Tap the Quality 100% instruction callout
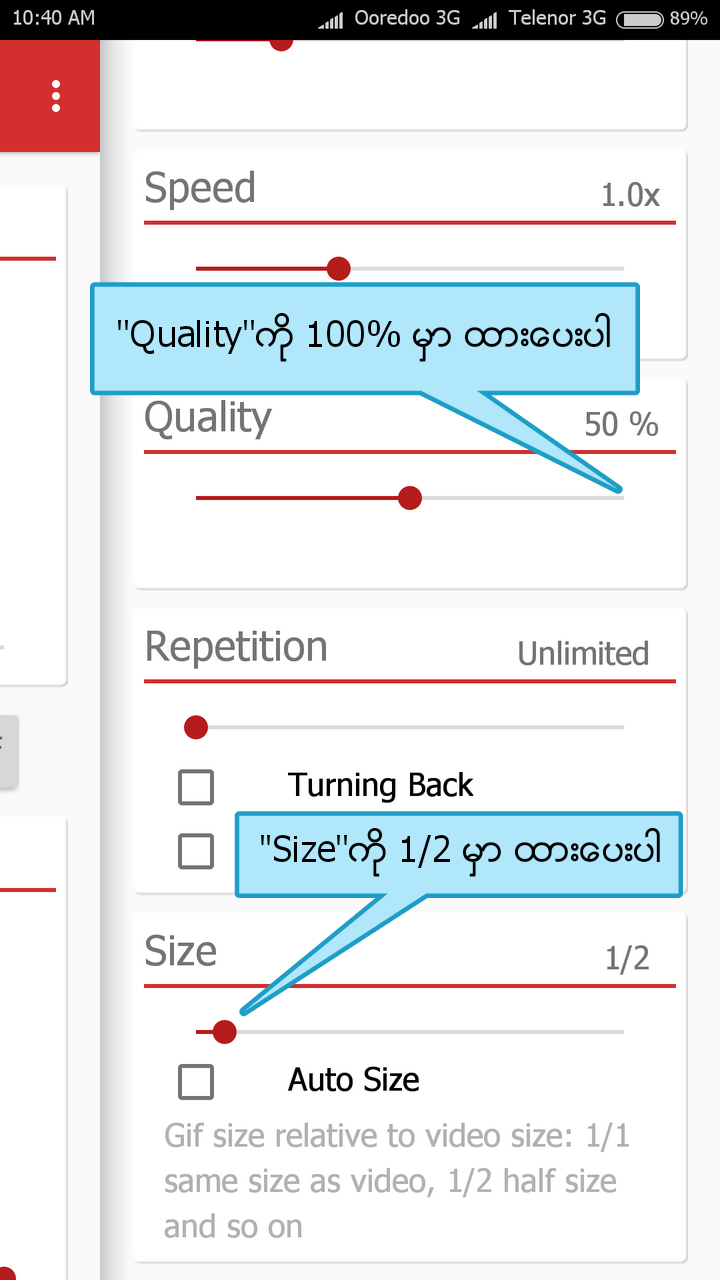 coord(365,338)
